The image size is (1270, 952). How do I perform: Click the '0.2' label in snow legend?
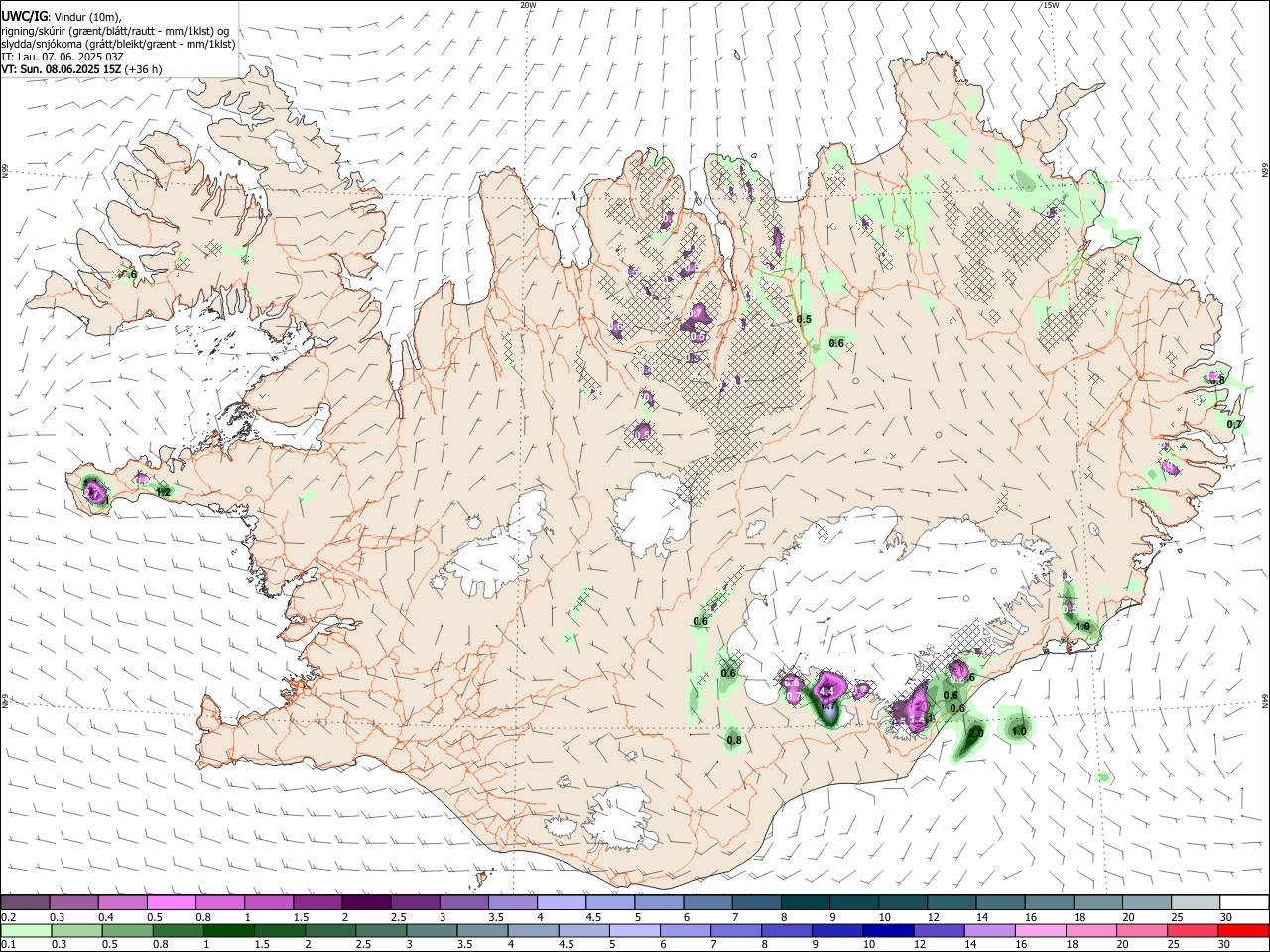click(x=7, y=917)
